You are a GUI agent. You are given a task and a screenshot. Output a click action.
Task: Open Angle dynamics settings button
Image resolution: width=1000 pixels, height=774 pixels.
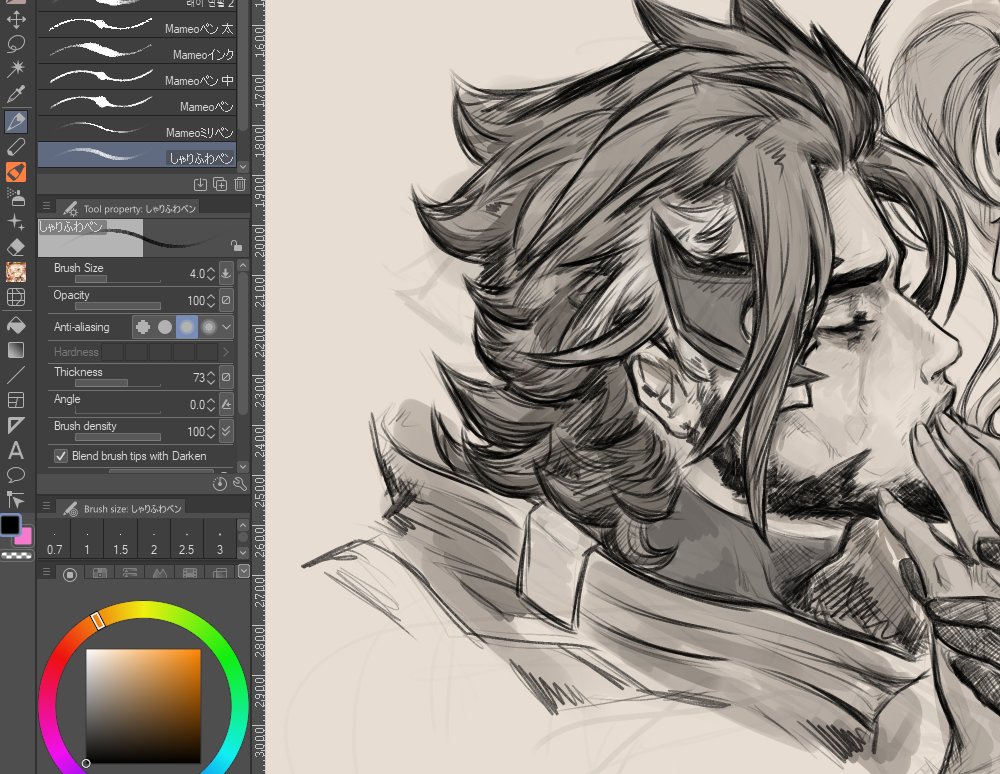click(226, 404)
